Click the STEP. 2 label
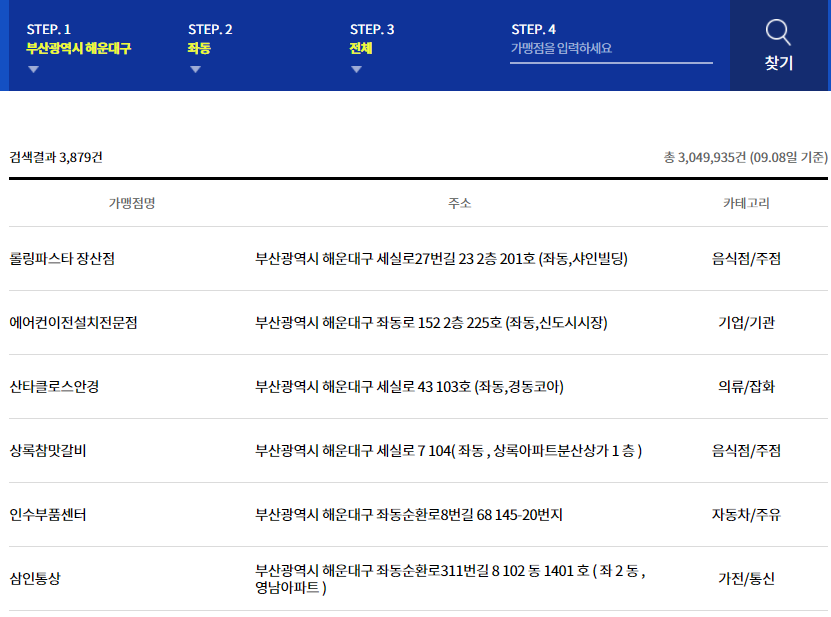 point(210,29)
